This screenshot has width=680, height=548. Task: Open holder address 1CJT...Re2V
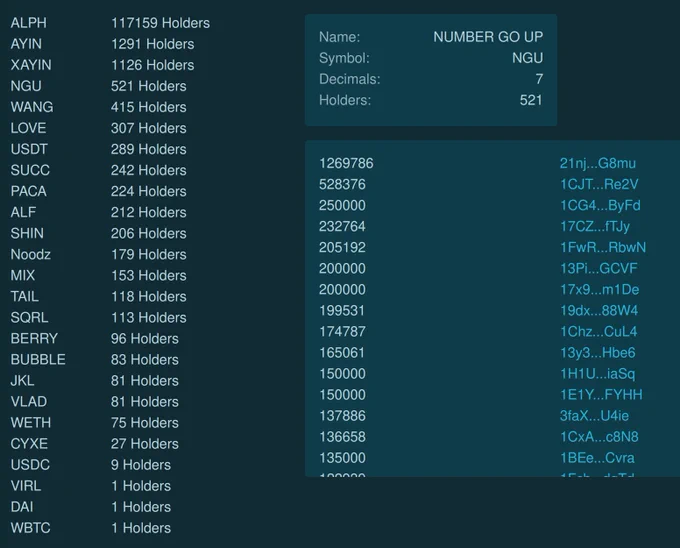[x=599, y=184]
